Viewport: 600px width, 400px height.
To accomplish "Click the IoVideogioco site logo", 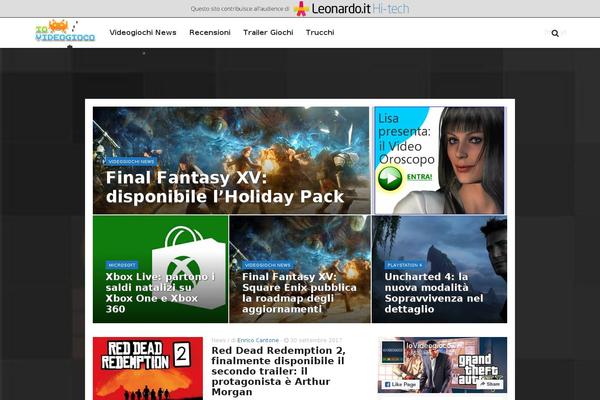I will [x=65, y=31].
